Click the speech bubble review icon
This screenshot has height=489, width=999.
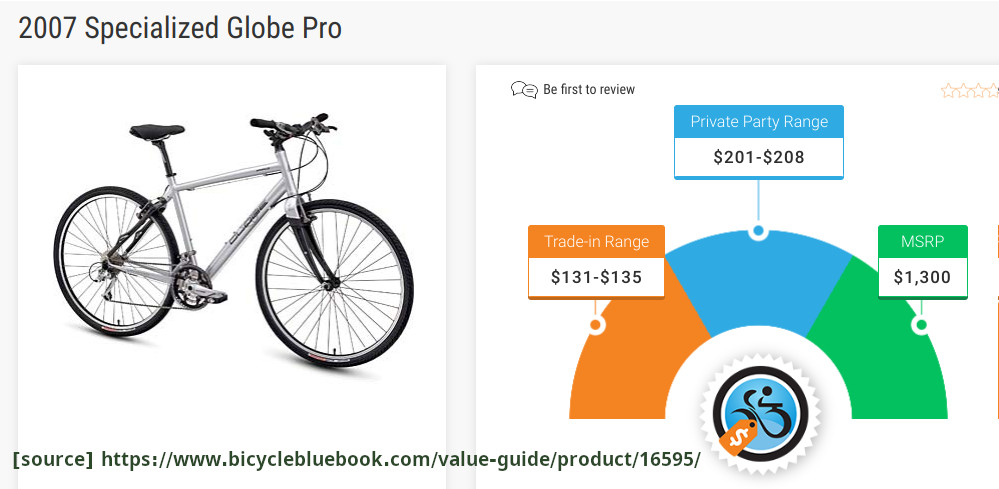coord(524,90)
